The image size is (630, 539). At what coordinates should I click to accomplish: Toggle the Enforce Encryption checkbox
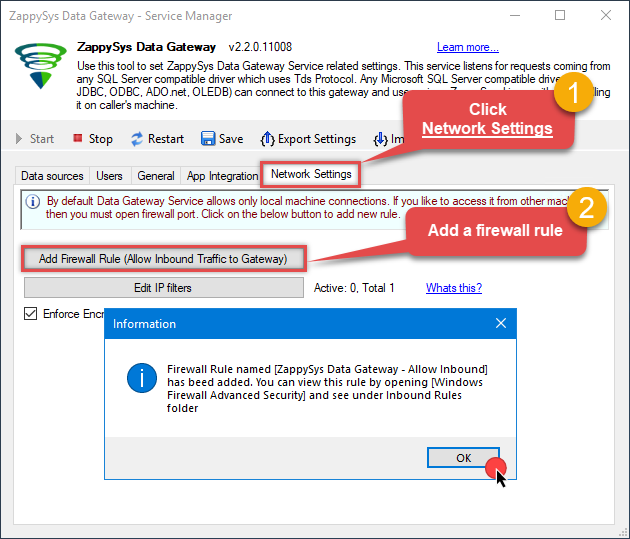pos(31,314)
